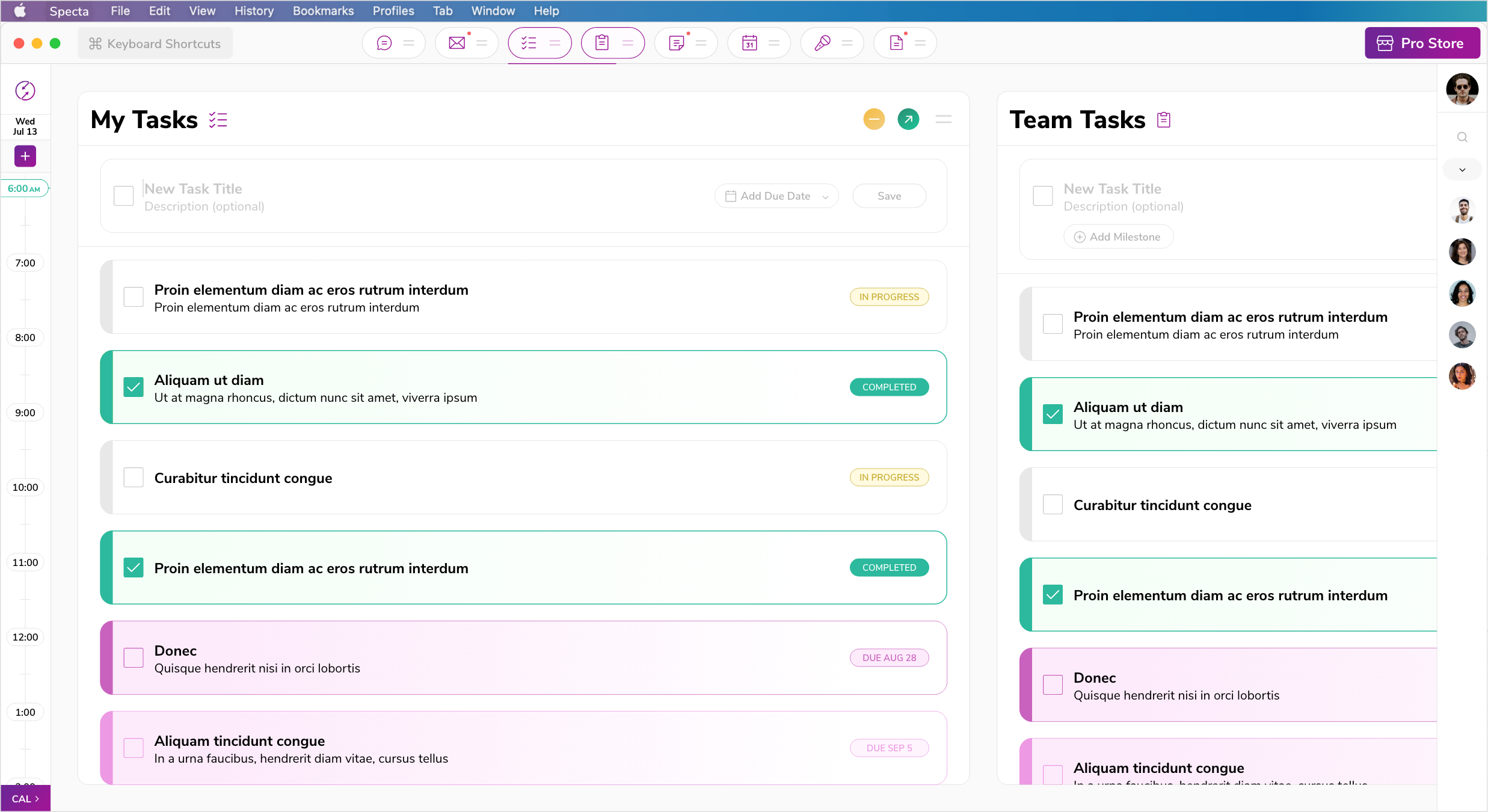Expand the CAL panel at bottom left

[x=25, y=799]
